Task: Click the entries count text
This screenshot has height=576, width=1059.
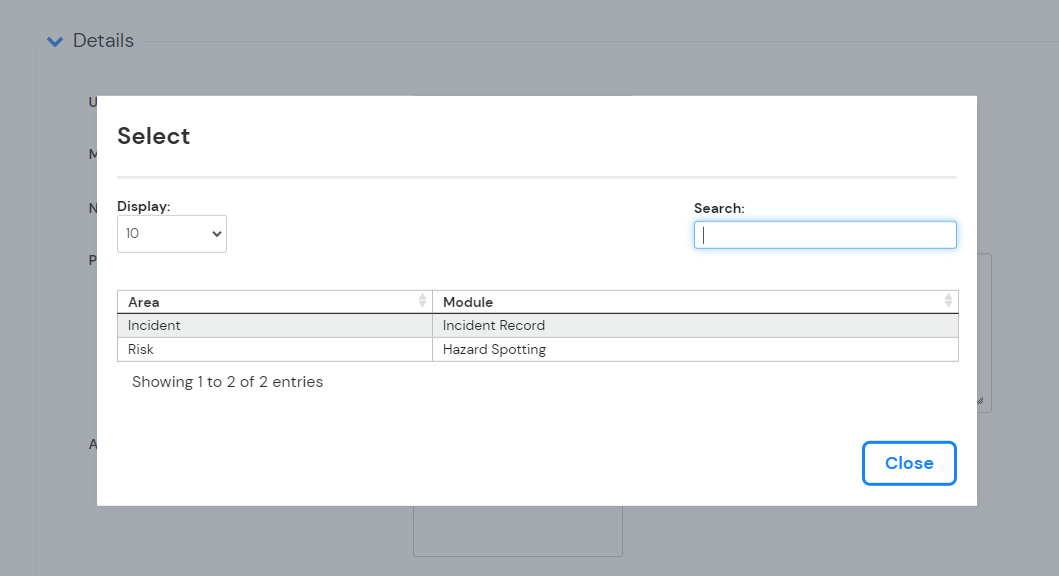Action: coord(226,381)
